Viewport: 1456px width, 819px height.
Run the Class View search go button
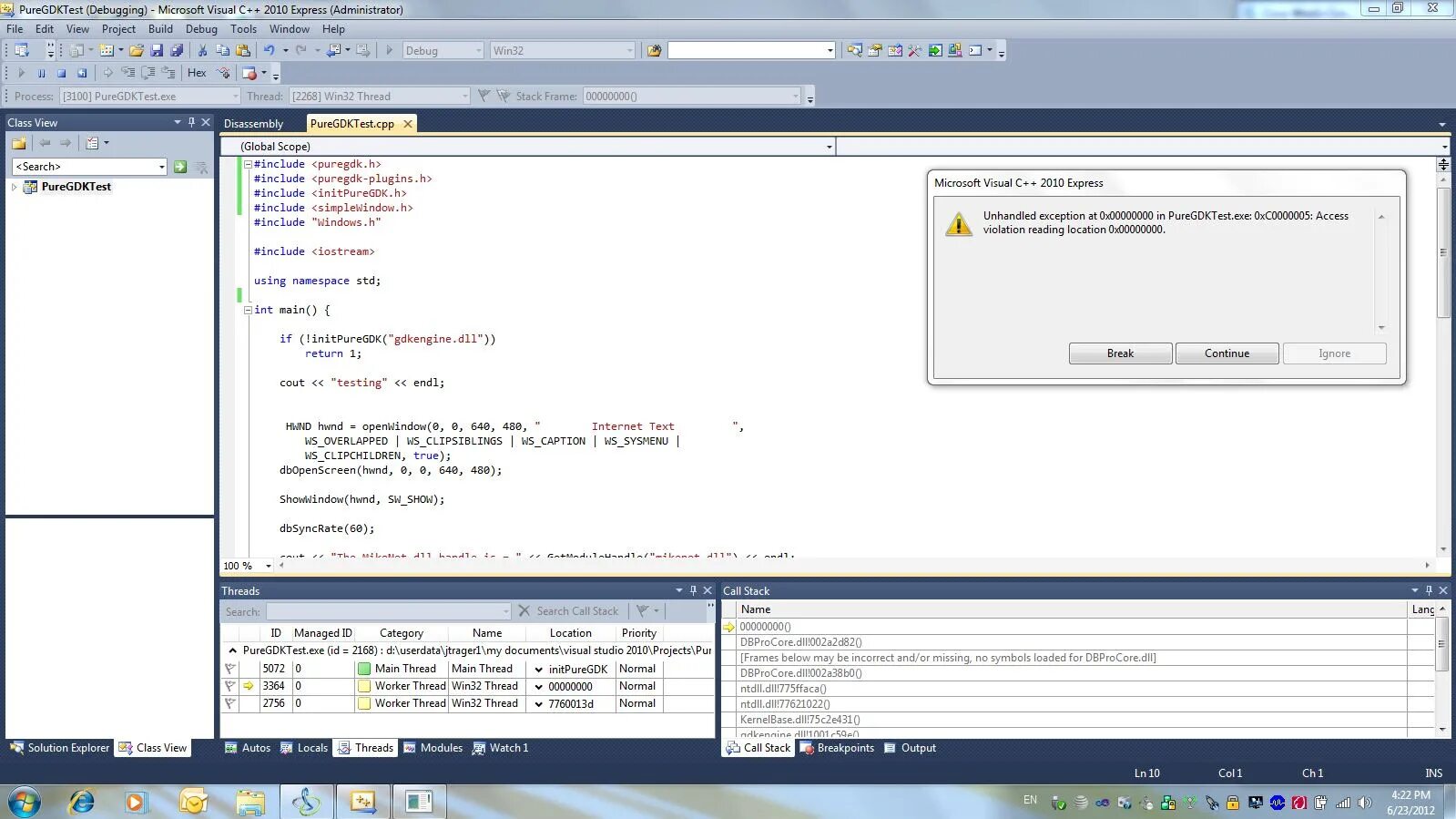[x=180, y=167]
